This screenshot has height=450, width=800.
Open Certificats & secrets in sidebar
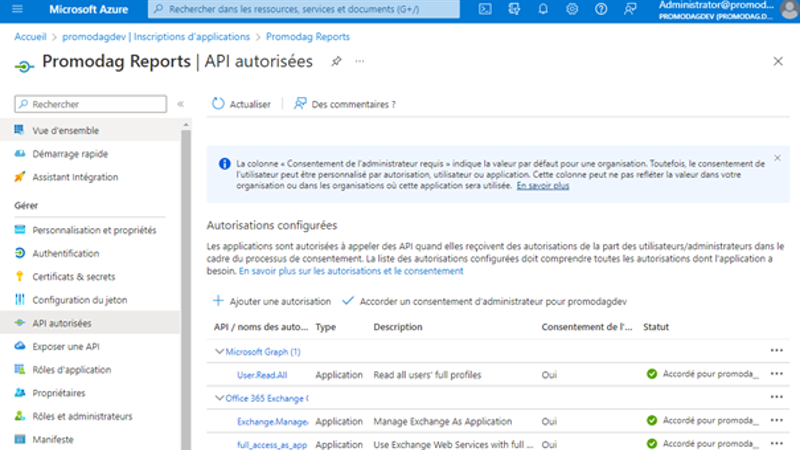72,277
